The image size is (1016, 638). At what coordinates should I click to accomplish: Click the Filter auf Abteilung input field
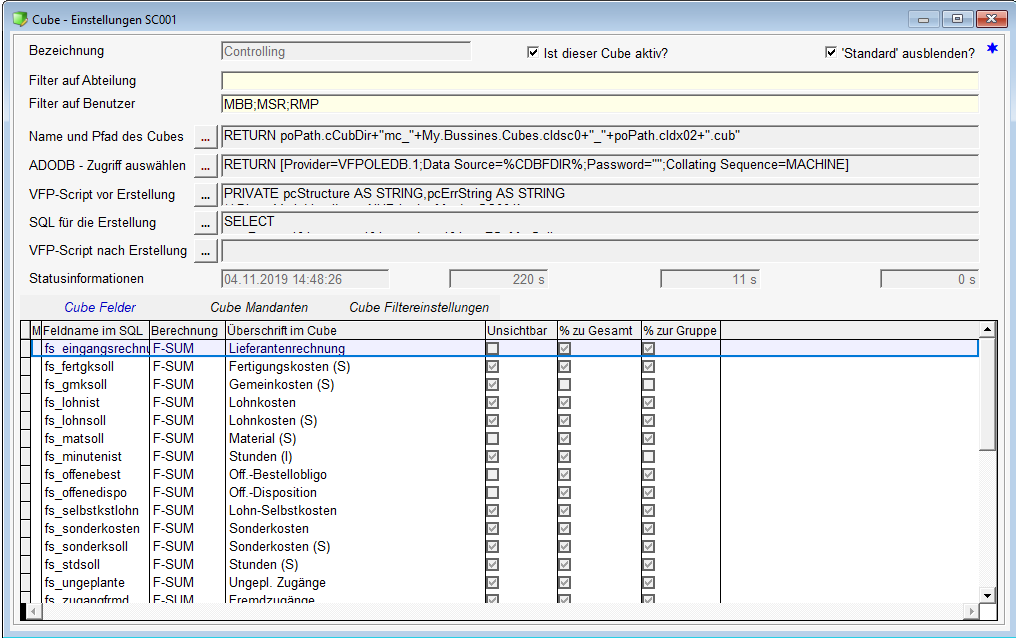tap(598, 81)
